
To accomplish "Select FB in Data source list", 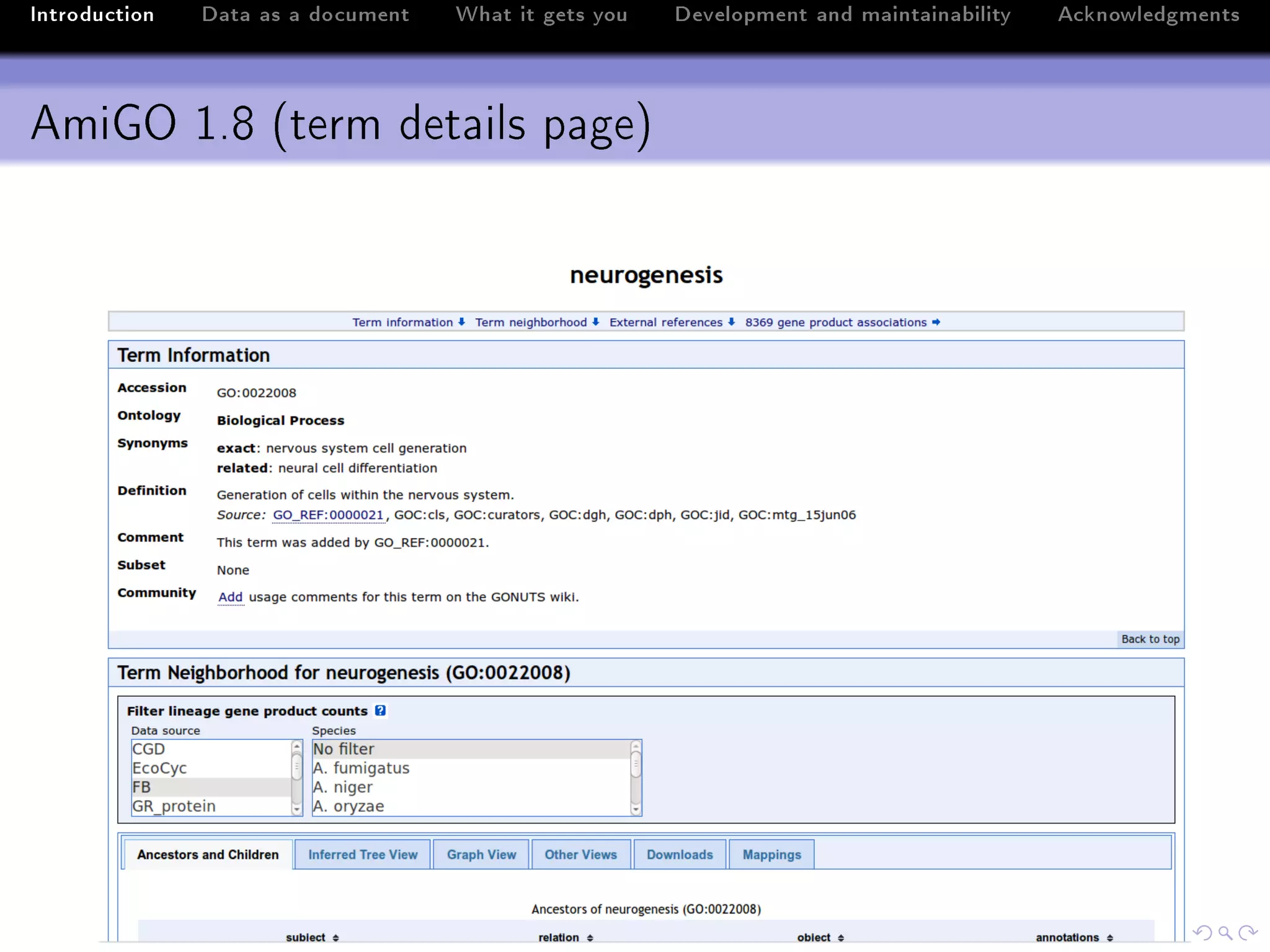I will pos(211,787).
